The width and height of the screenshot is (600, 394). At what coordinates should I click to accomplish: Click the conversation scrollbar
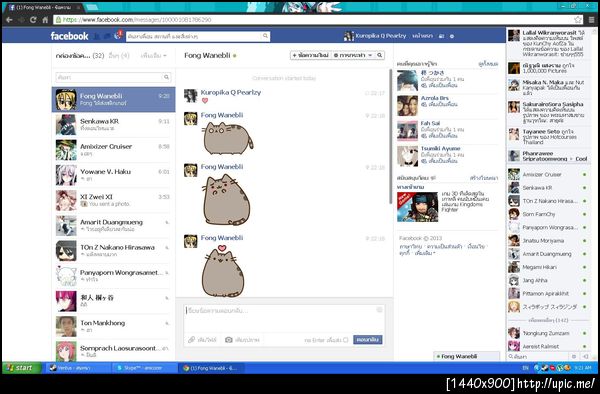pos(390,136)
